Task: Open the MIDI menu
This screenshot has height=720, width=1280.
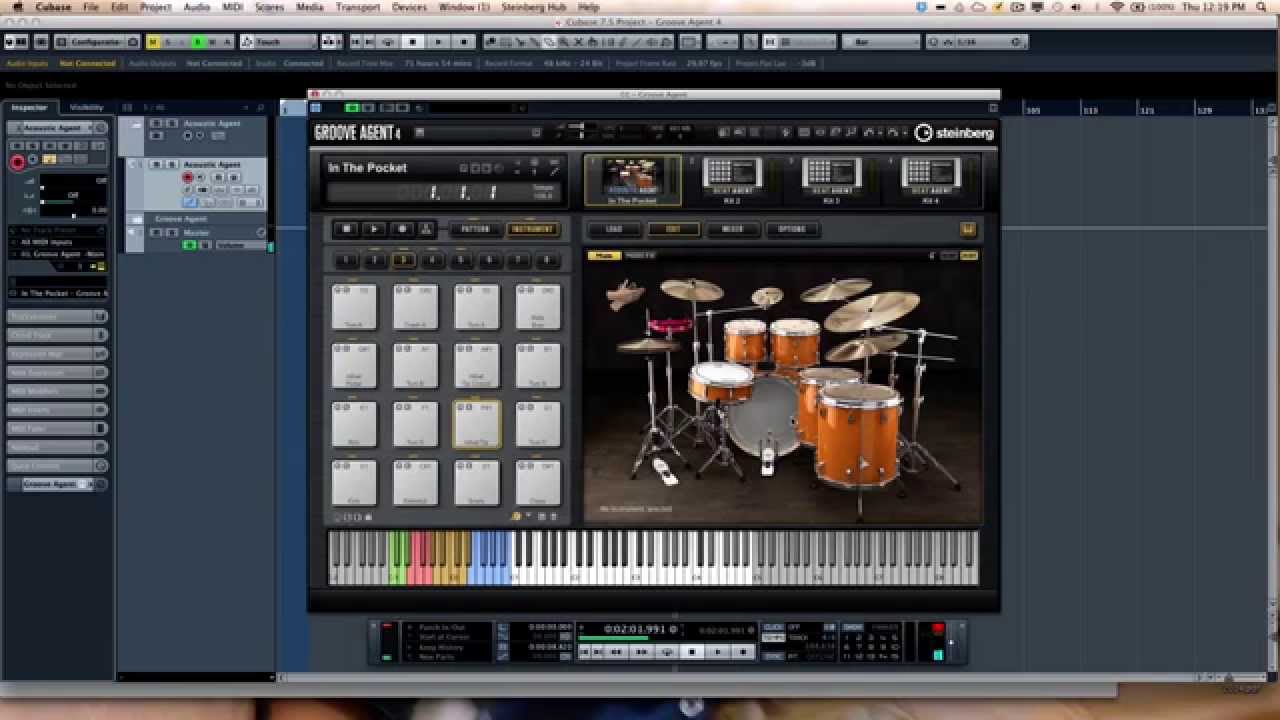Action: pos(233,7)
